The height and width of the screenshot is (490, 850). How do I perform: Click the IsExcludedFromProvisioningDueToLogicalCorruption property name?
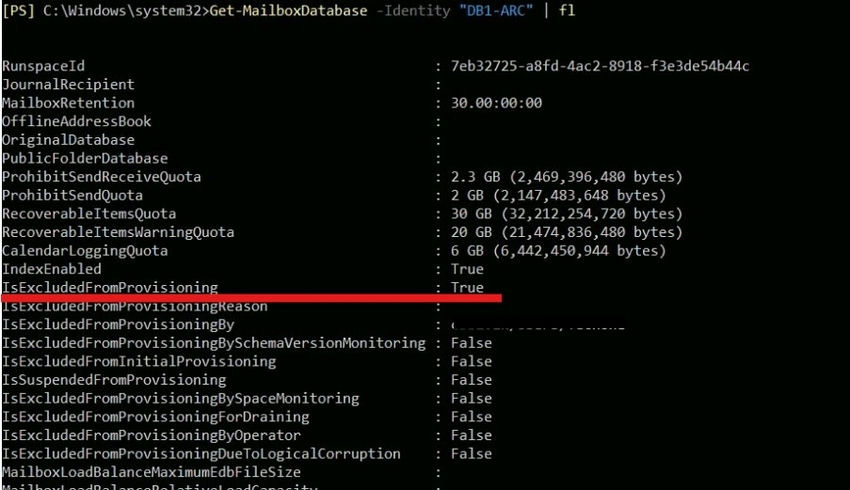coord(201,454)
